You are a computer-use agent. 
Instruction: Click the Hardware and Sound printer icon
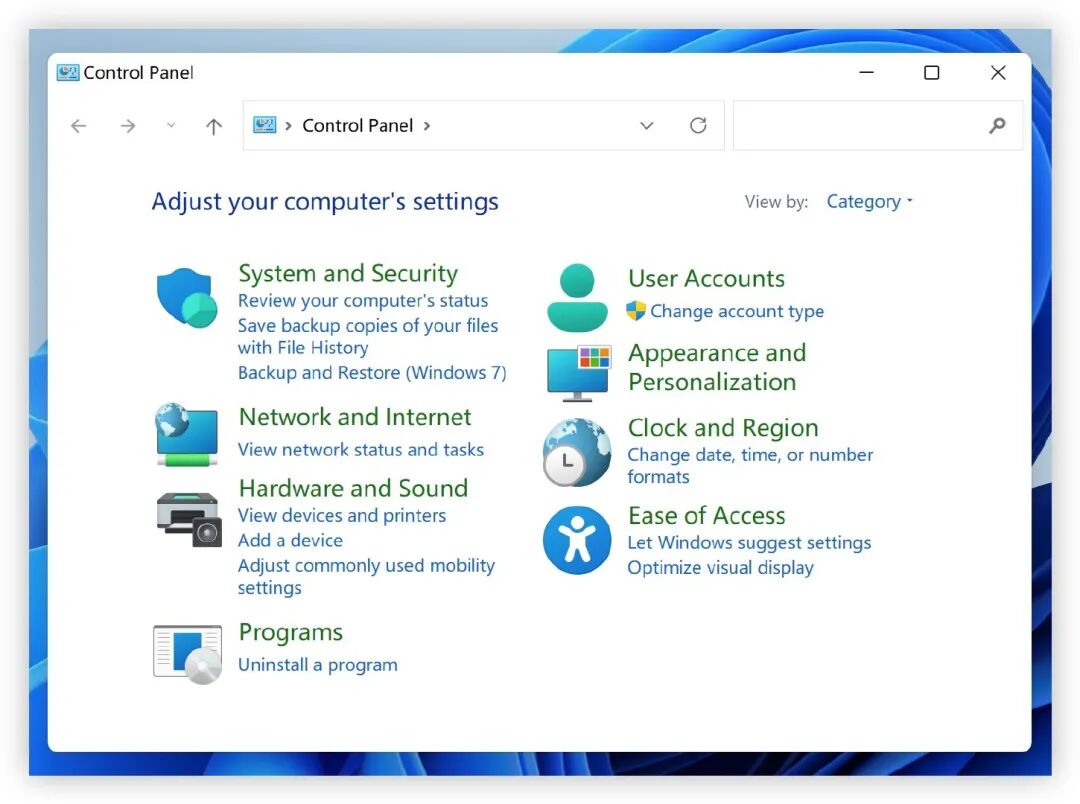pyautogui.click(x=186, y=517)
